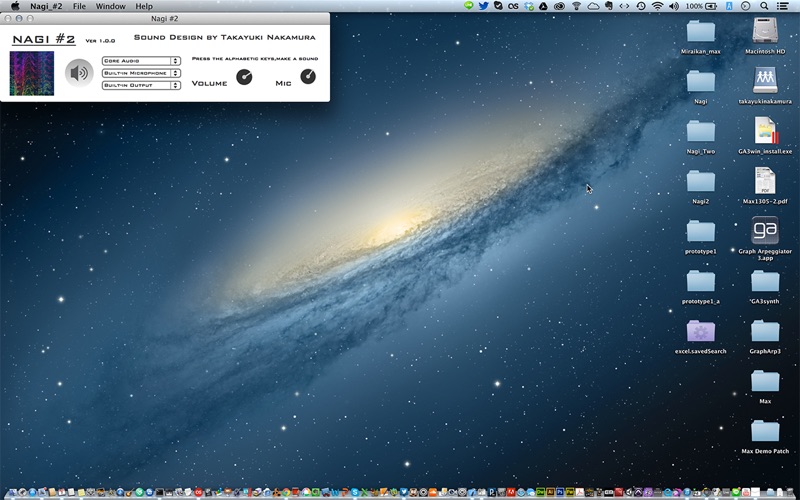Open the File menu
Image resolution: width=800 pixels, height=500 pixels.
pyautogui.click(x=79, y=6)
